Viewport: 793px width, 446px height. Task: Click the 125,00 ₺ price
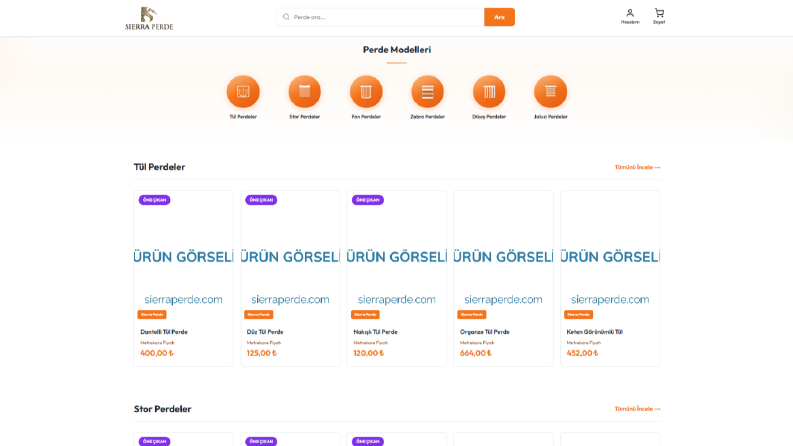pyautogui.click(x=262, y=353)
